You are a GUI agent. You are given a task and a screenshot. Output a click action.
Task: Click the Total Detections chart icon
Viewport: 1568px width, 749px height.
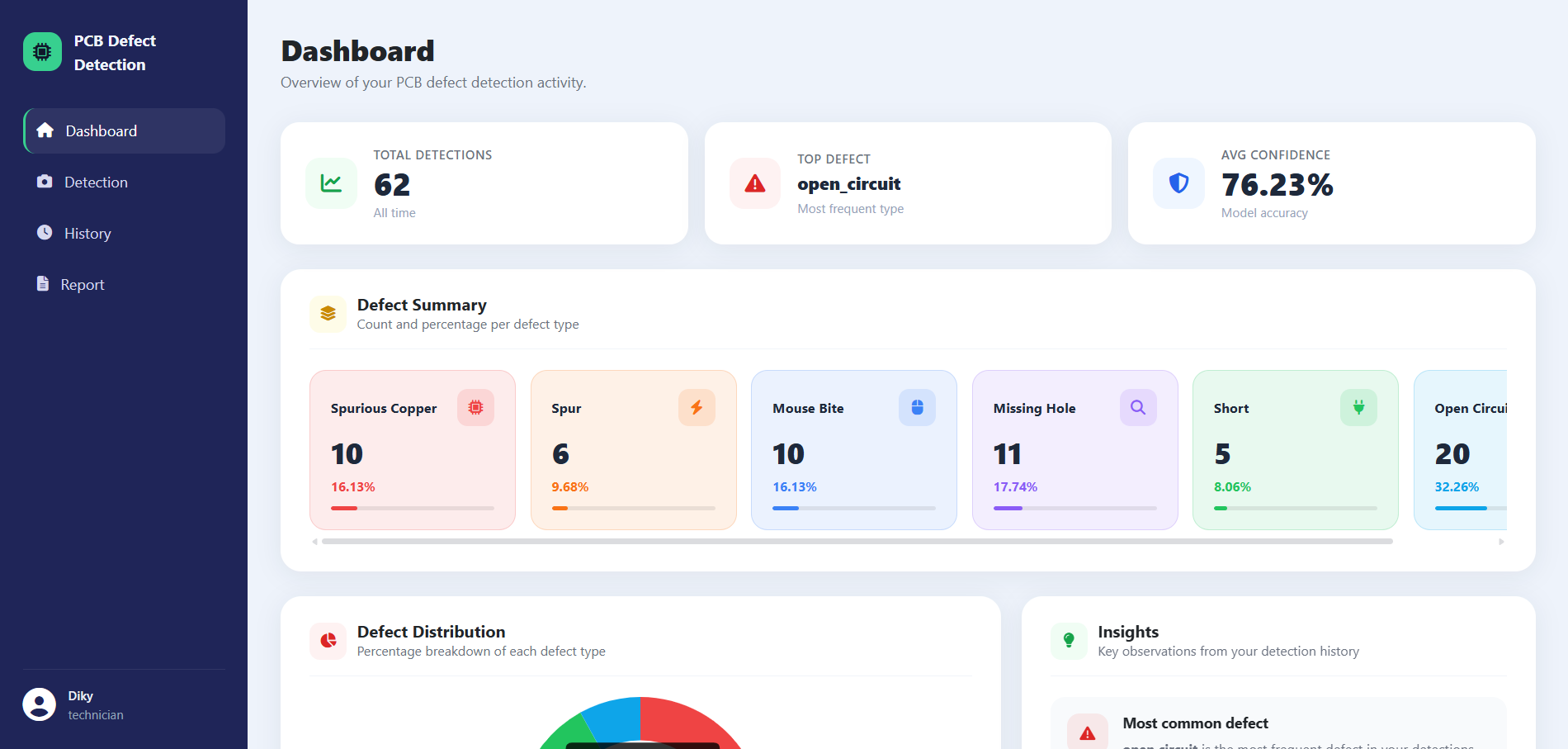331,183
